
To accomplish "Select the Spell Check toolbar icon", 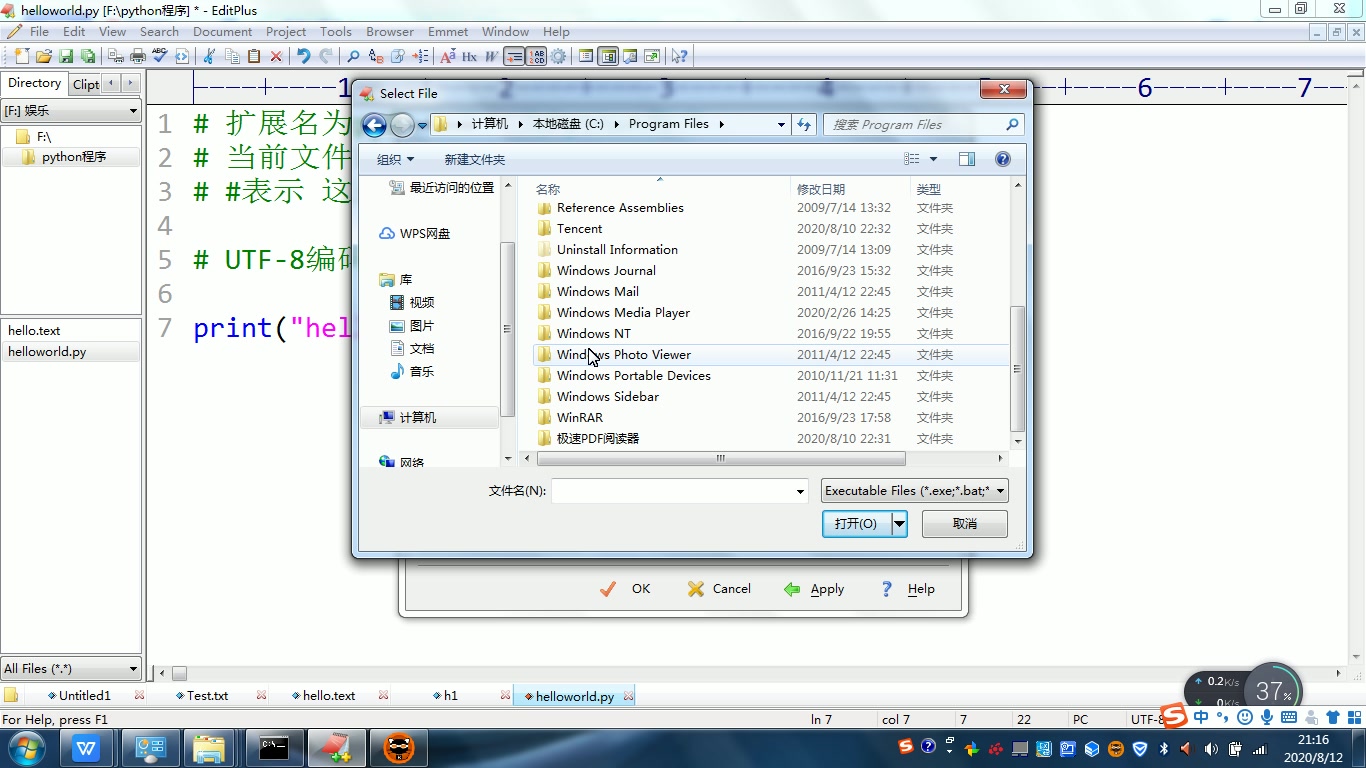I will pos(159,57).
